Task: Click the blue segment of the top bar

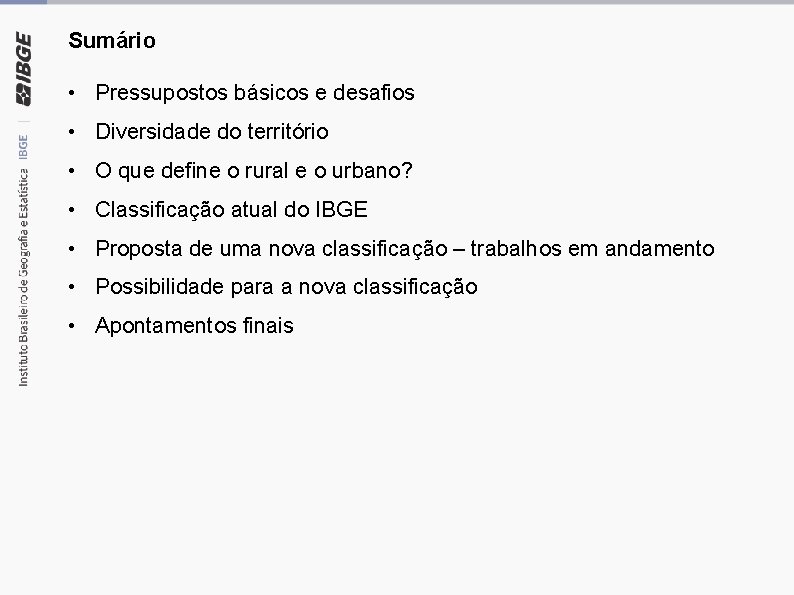Action: [x=23, y=2]
